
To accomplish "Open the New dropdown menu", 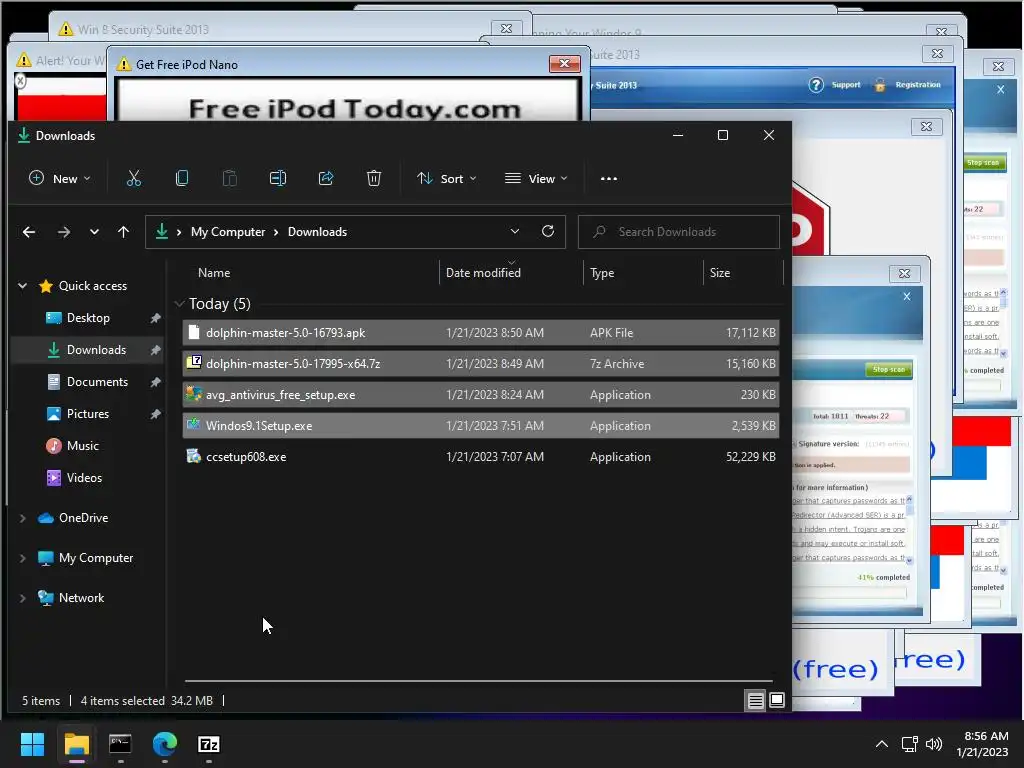I will pyautogui.click(x=59, y=178).
